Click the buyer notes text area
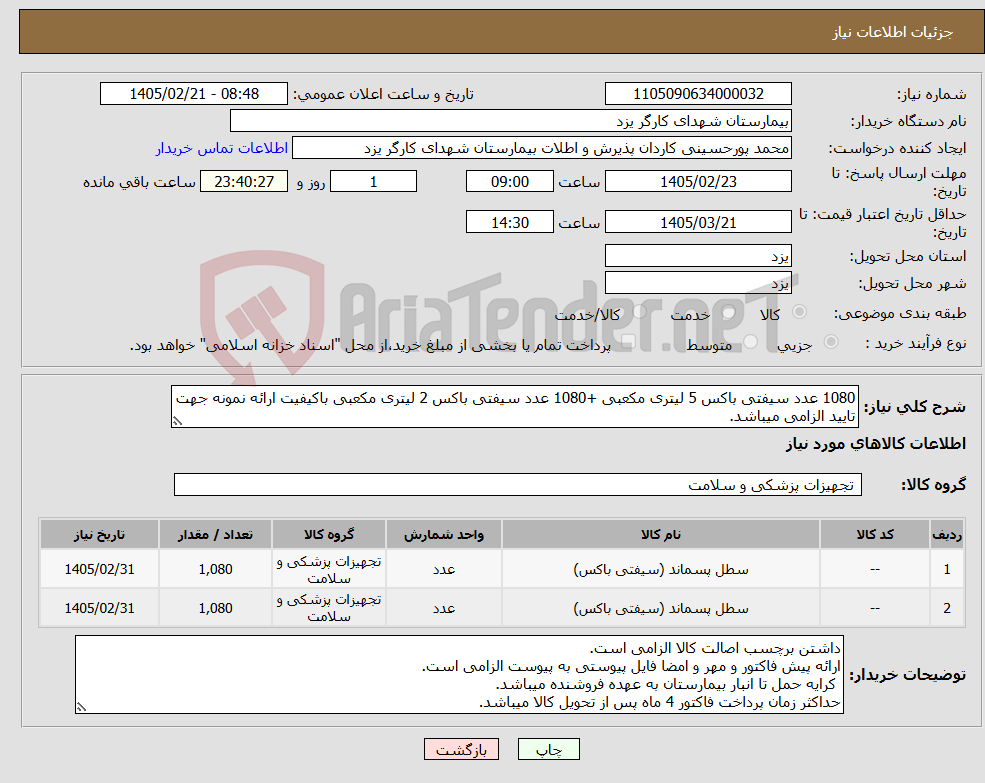 click(459, 674)
